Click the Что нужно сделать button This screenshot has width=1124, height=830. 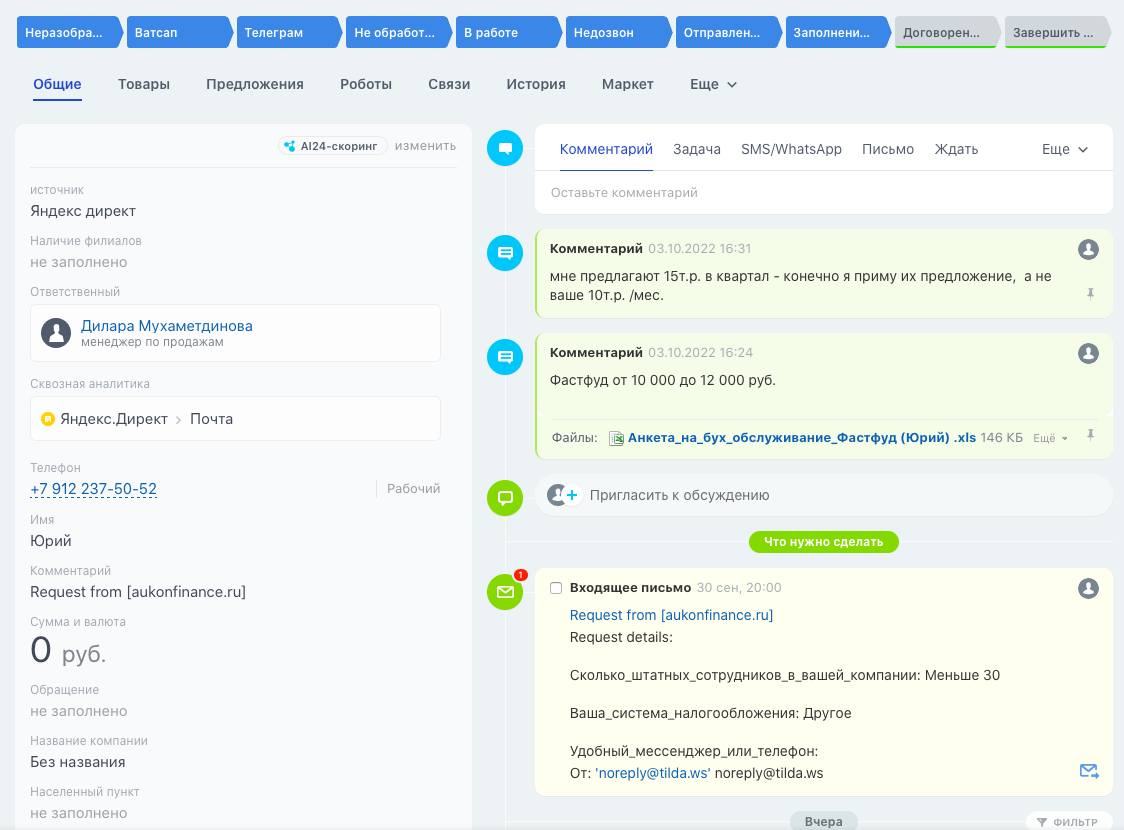(x=823, y=541)
